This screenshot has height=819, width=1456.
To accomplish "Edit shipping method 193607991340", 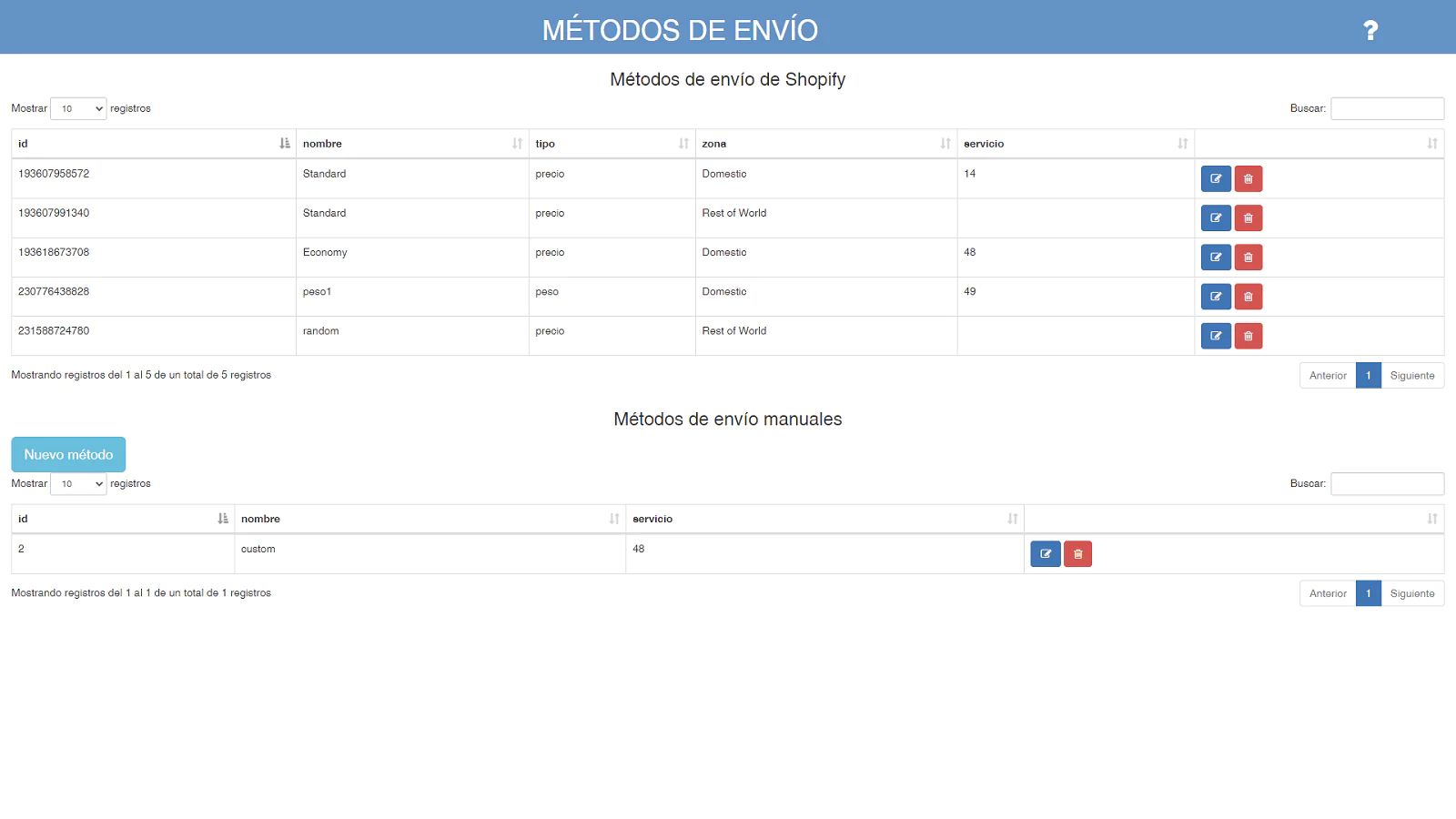I will 1216,218.
